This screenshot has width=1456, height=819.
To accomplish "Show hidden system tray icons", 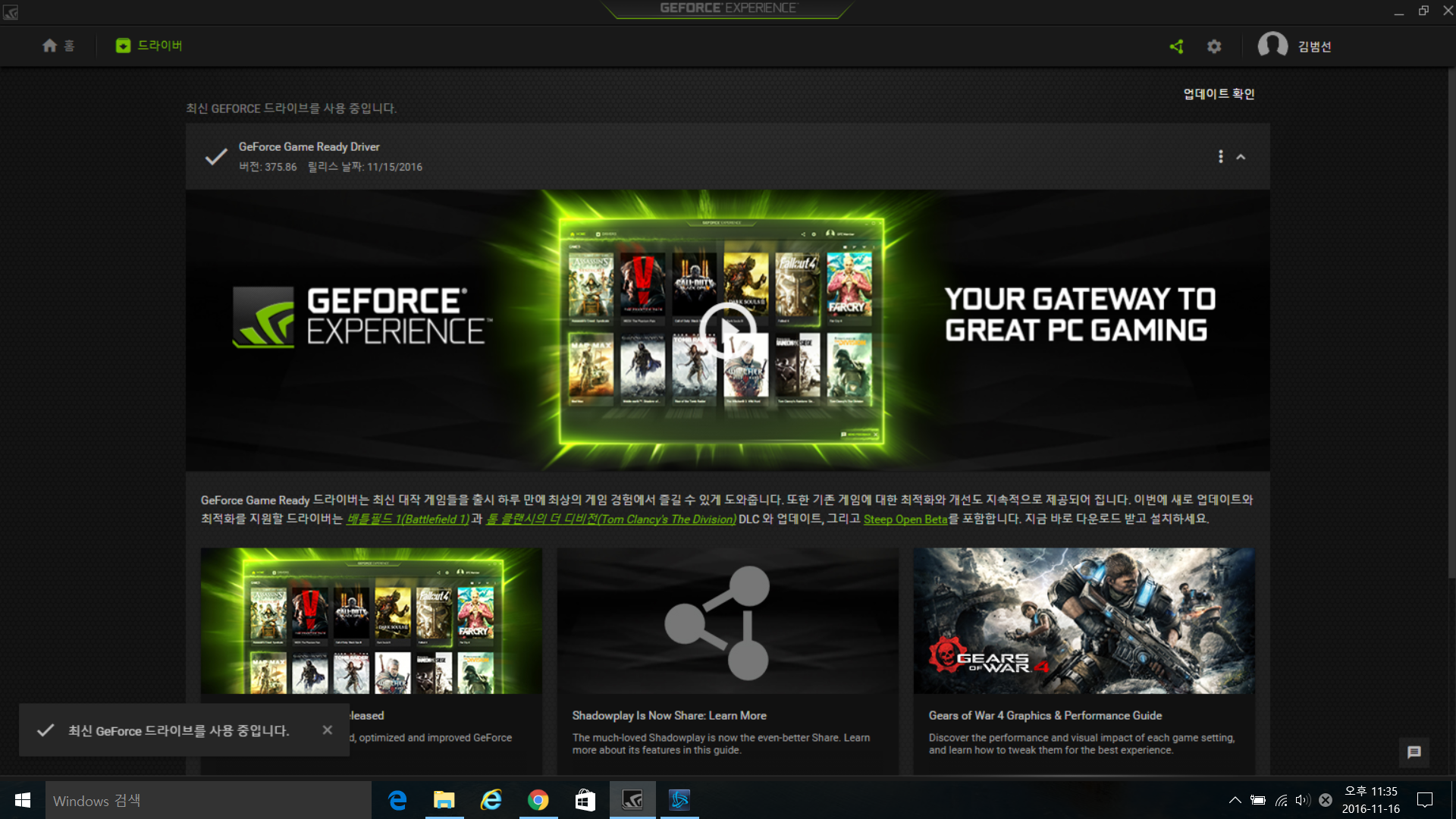I will tap(1235, 800).
